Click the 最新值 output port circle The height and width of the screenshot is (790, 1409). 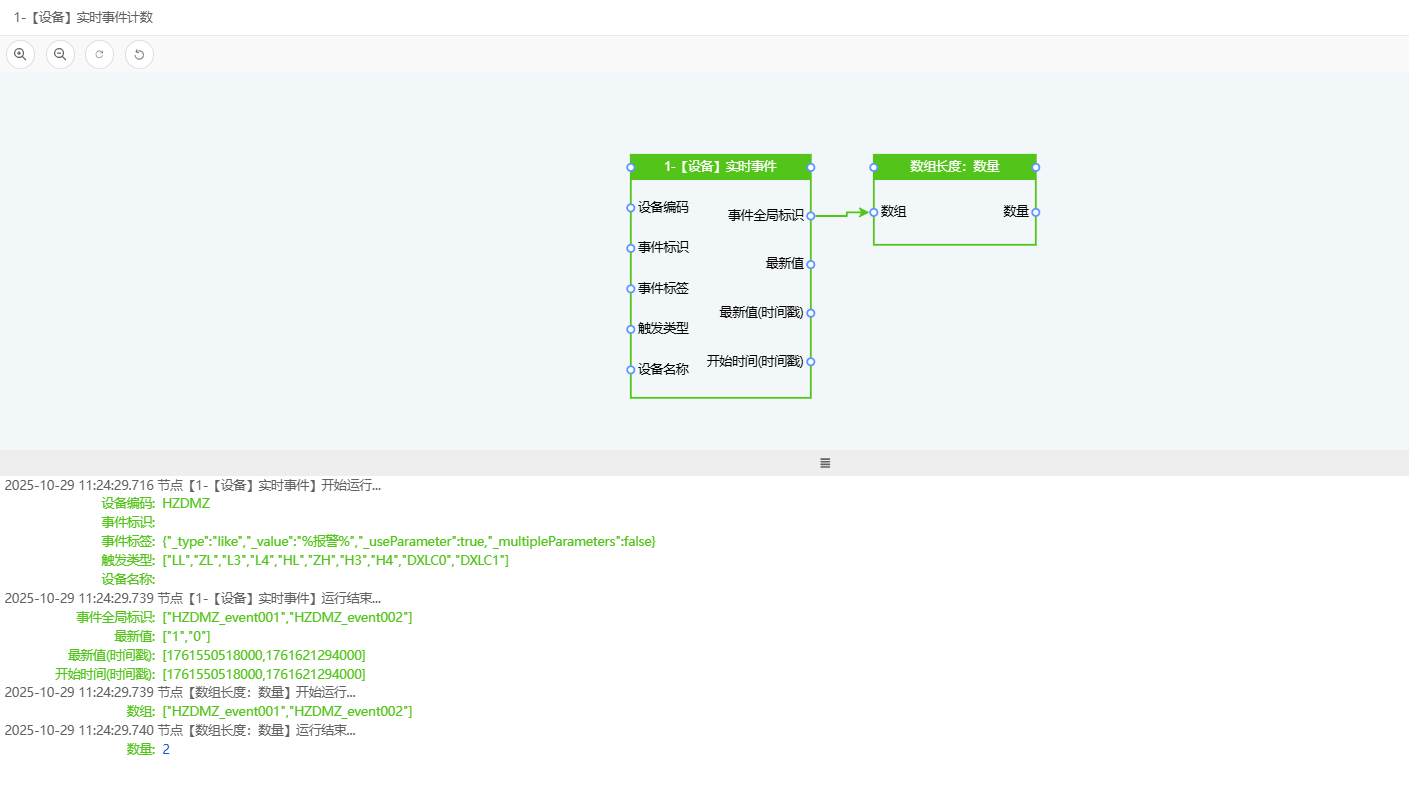pos(811,264)
